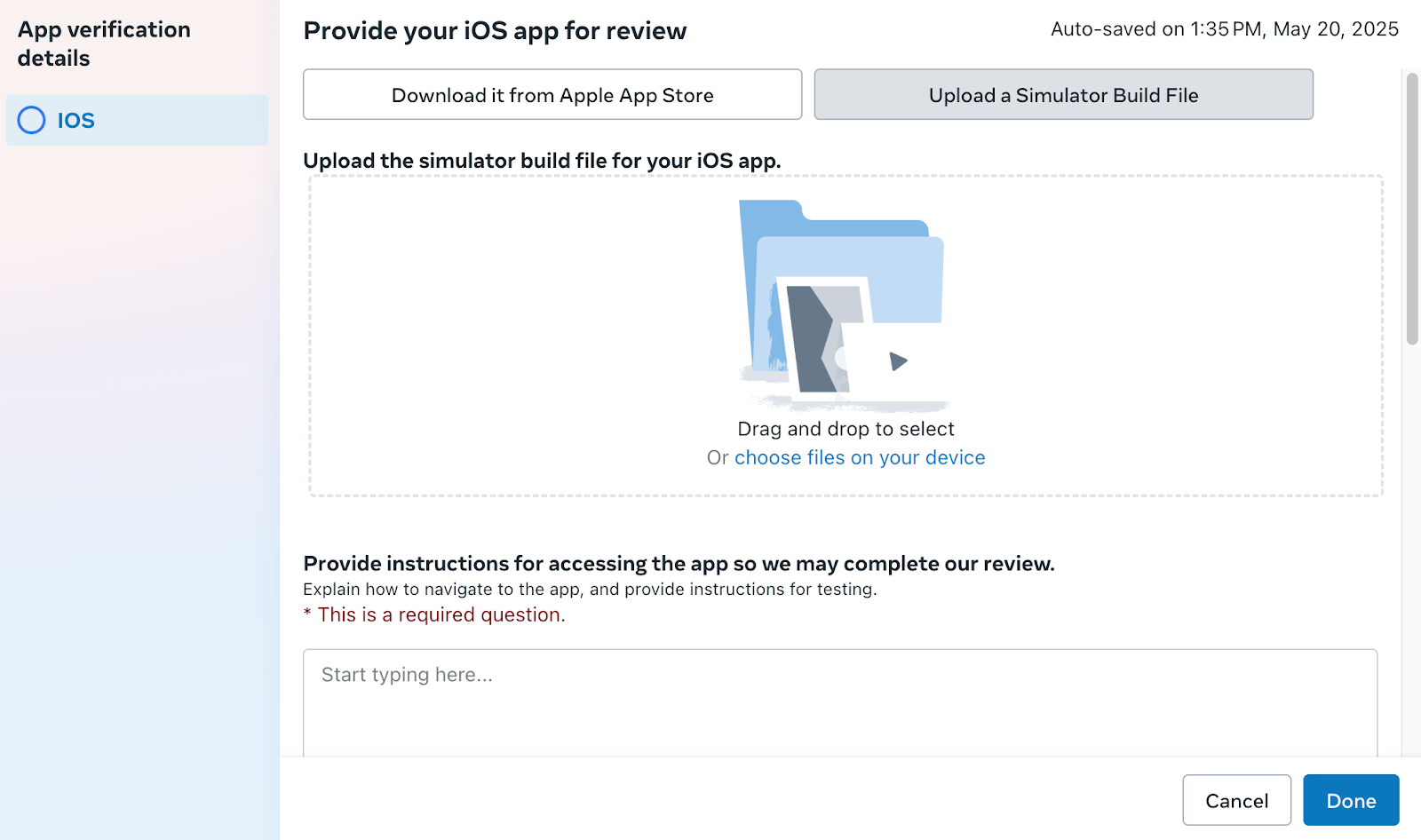The image size is (1421, 840).
Task: Open choose files on your device link
Action: pos(860,457)
